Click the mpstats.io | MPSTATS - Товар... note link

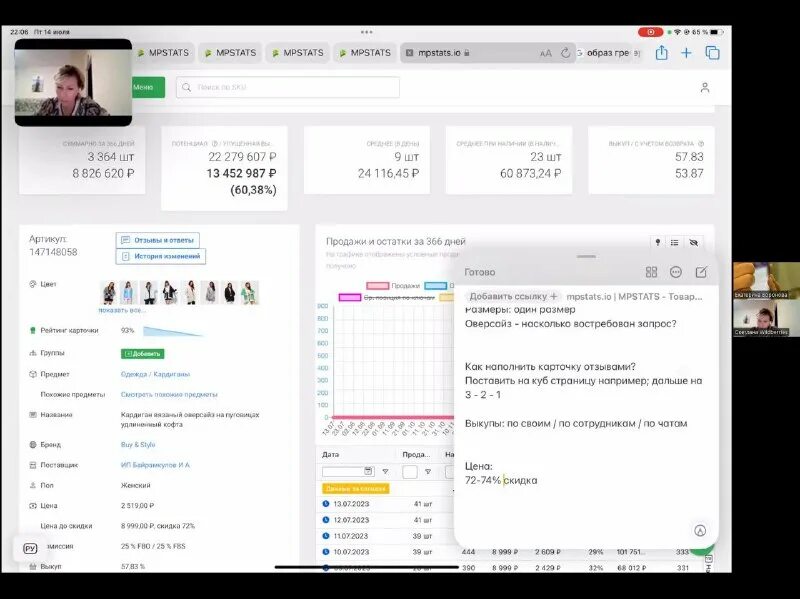click(x=634, y=296)
